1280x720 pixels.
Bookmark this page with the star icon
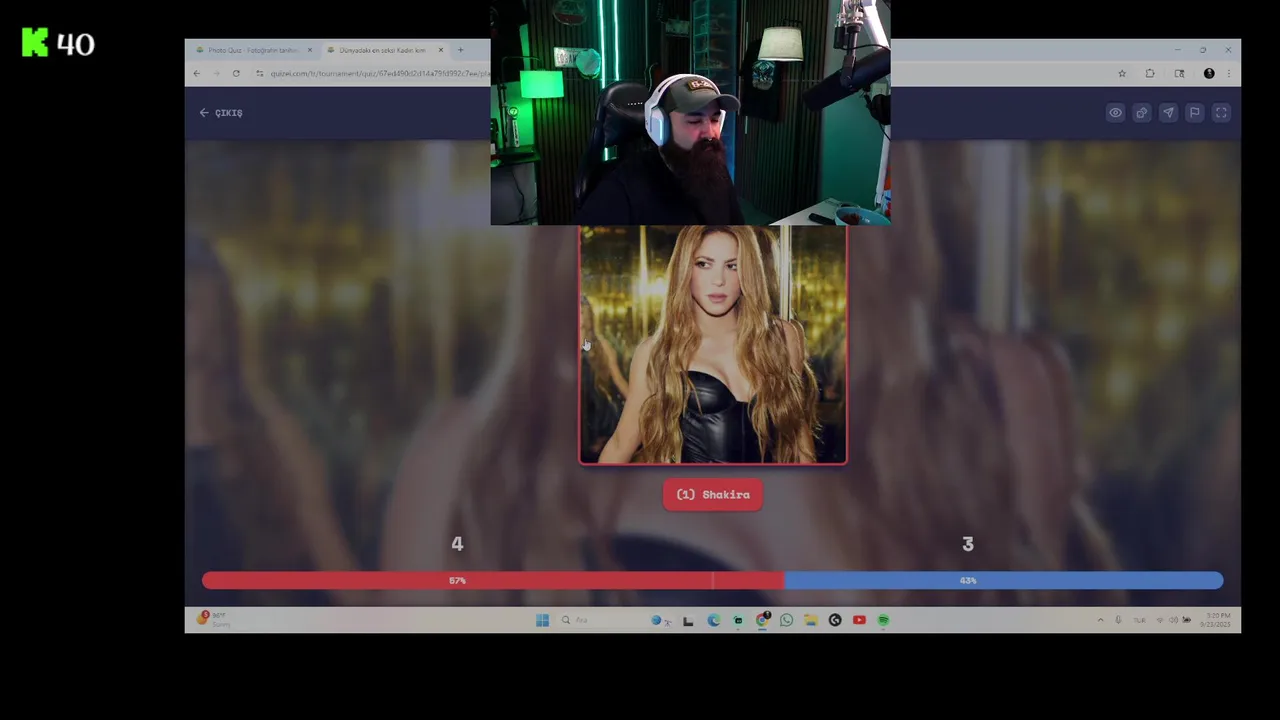click(x=1122, y=73)
